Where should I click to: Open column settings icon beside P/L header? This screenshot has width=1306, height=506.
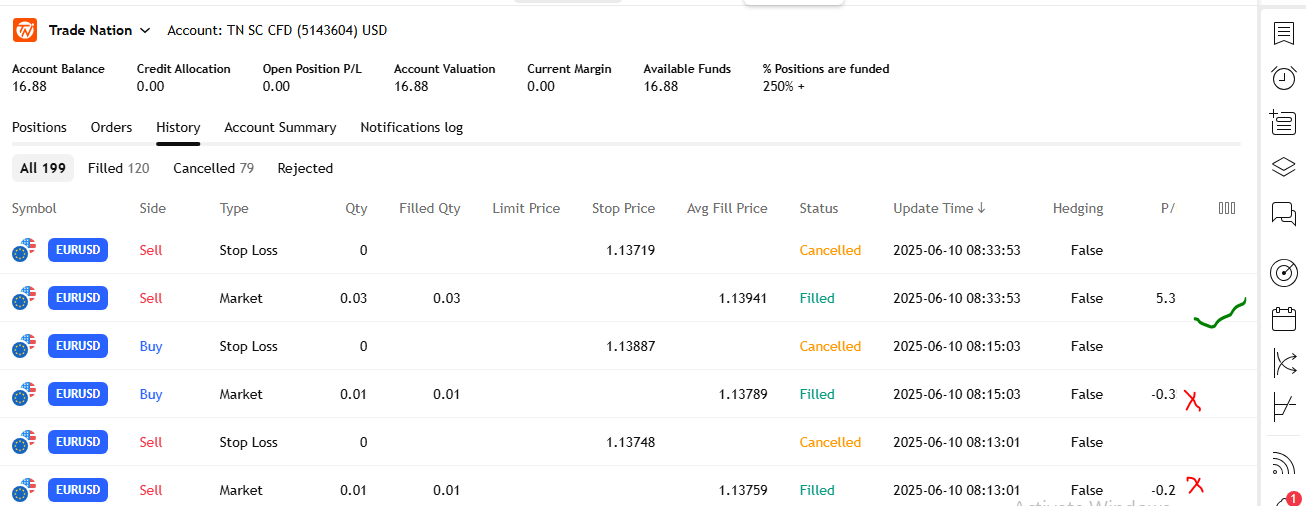pyautogui.click(x=1227, y=208)
